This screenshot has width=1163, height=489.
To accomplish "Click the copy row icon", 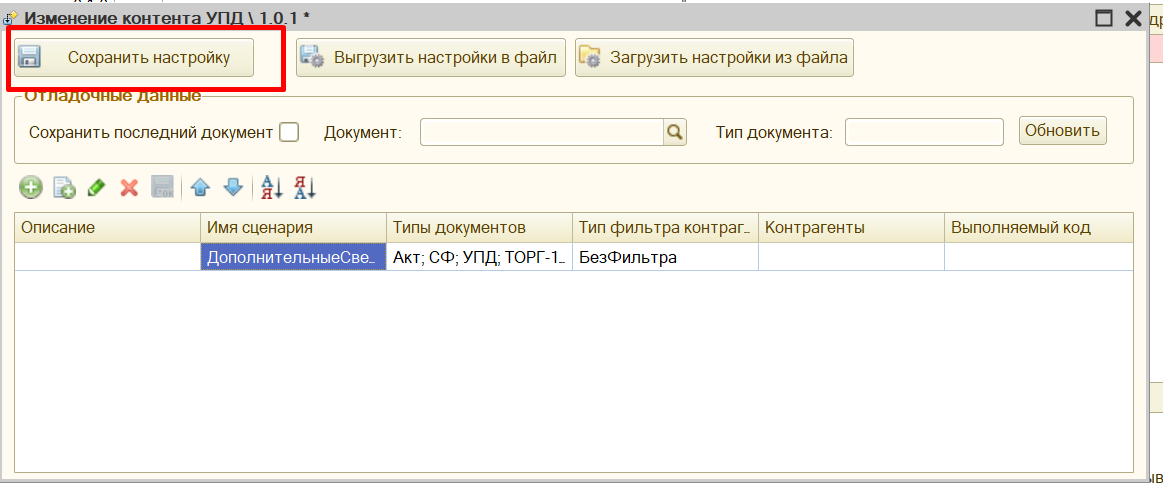I will pos(64,187).
